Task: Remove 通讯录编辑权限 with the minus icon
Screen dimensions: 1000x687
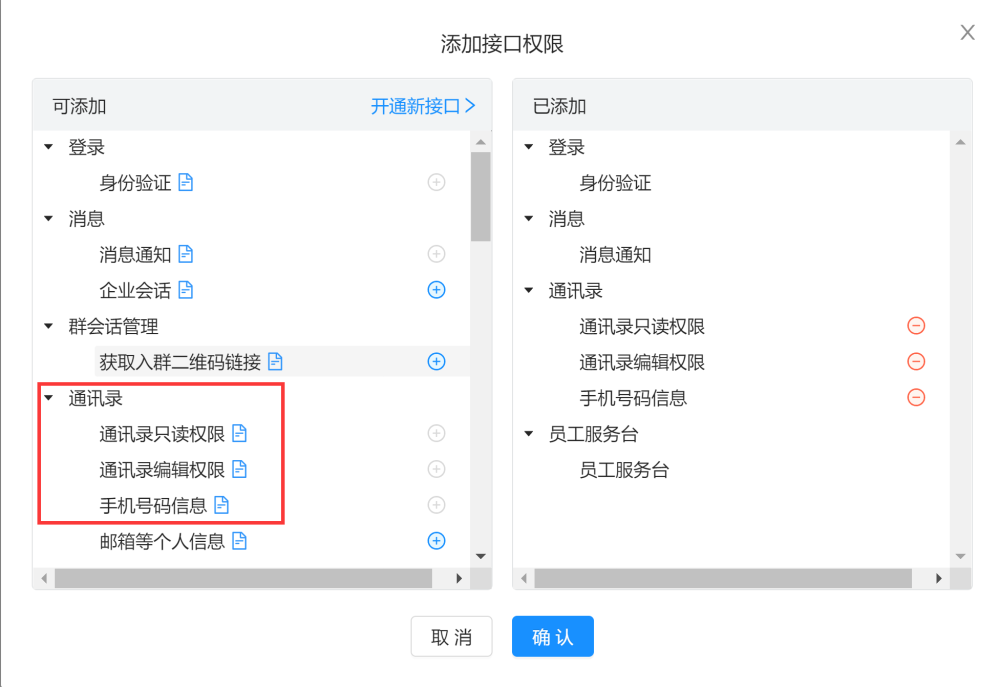Action: [x=916, y=362]
